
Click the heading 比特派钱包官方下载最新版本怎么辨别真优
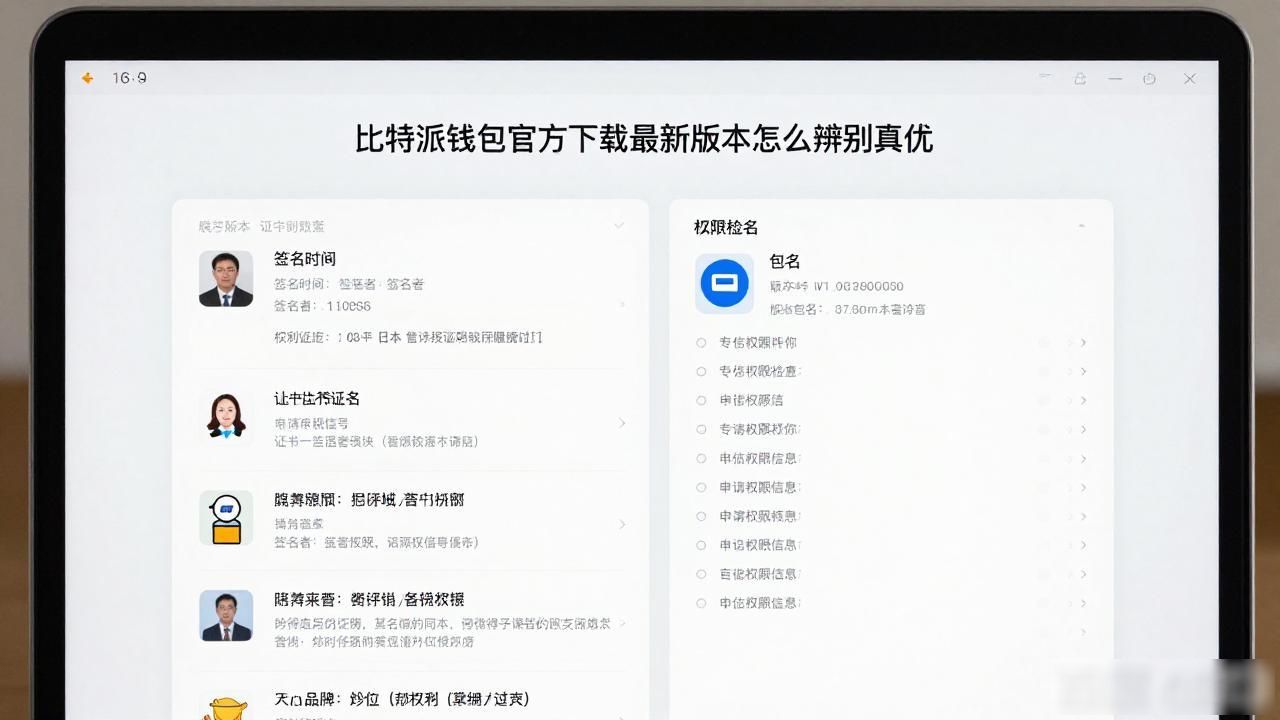pos(643,138)
